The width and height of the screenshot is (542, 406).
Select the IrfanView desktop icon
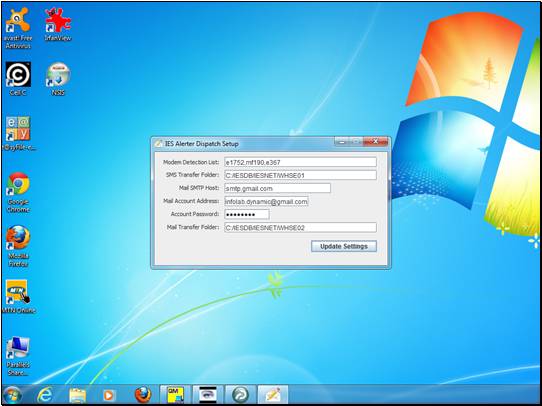tap(58, 24)
